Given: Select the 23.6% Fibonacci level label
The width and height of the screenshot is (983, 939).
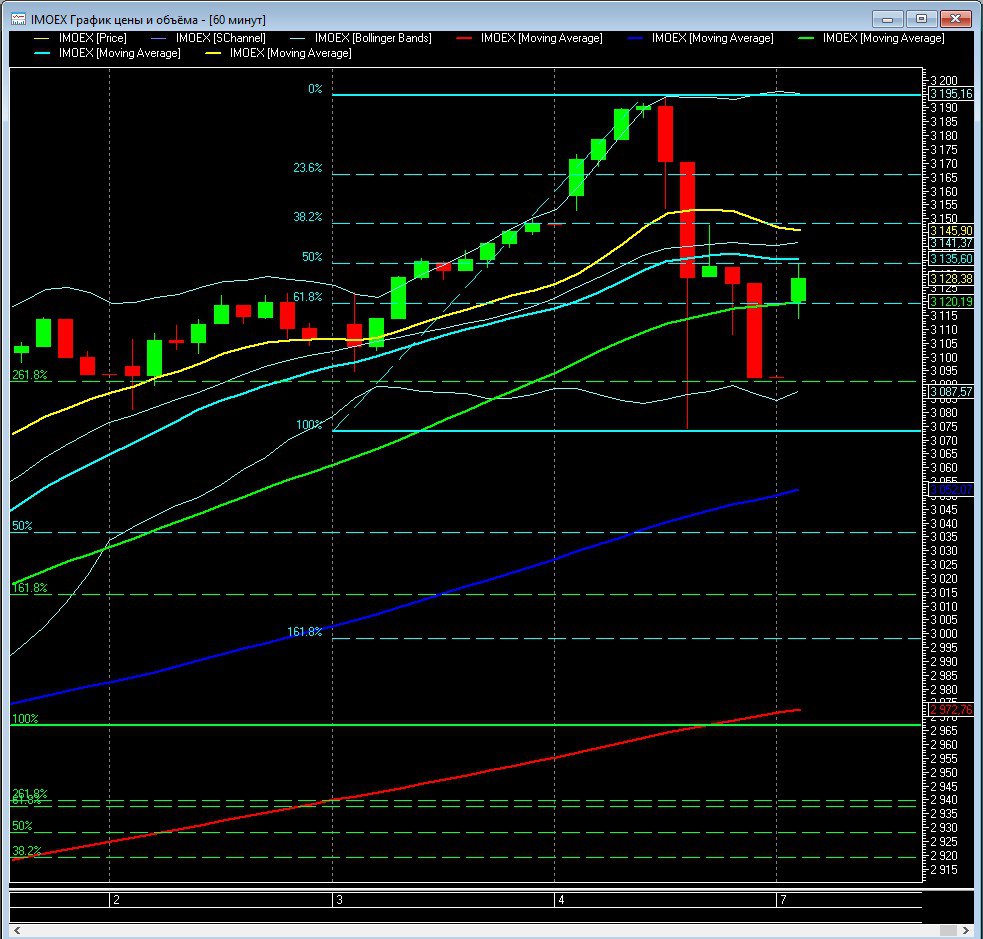Looking at the screenshot, I should click(307, 169).
